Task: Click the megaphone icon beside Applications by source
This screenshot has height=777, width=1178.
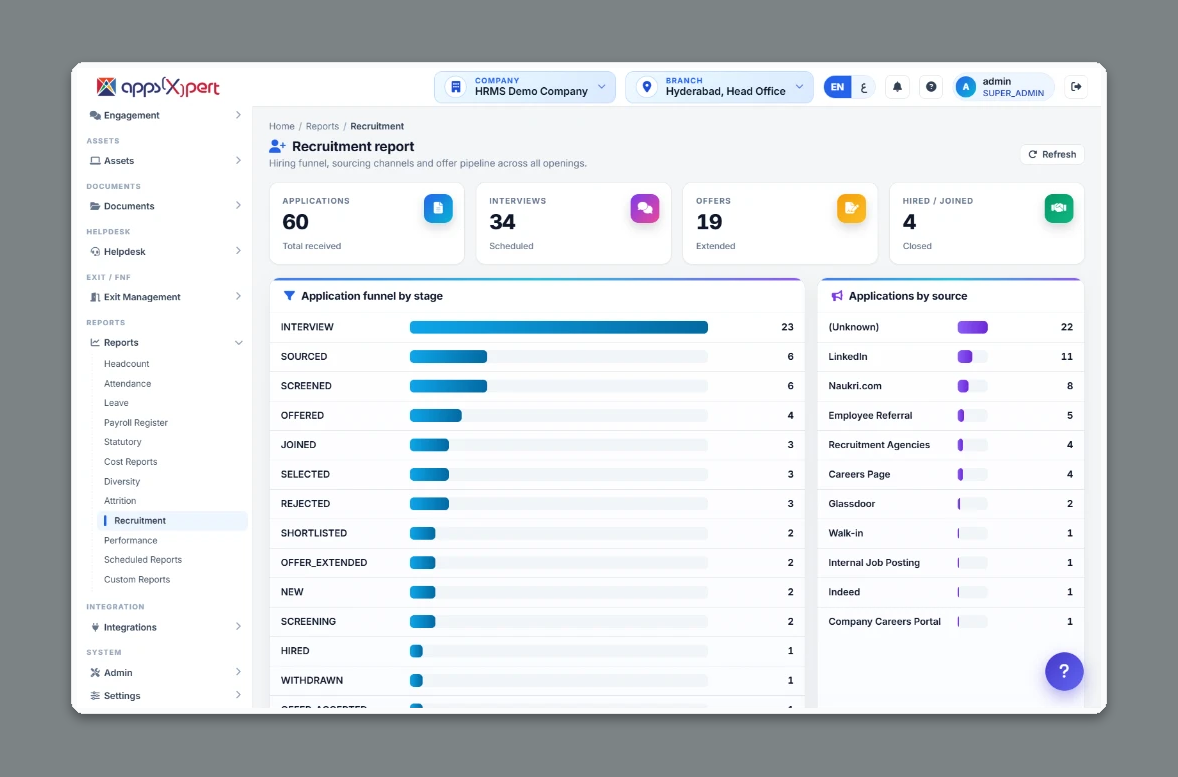Action: (836, 296)
